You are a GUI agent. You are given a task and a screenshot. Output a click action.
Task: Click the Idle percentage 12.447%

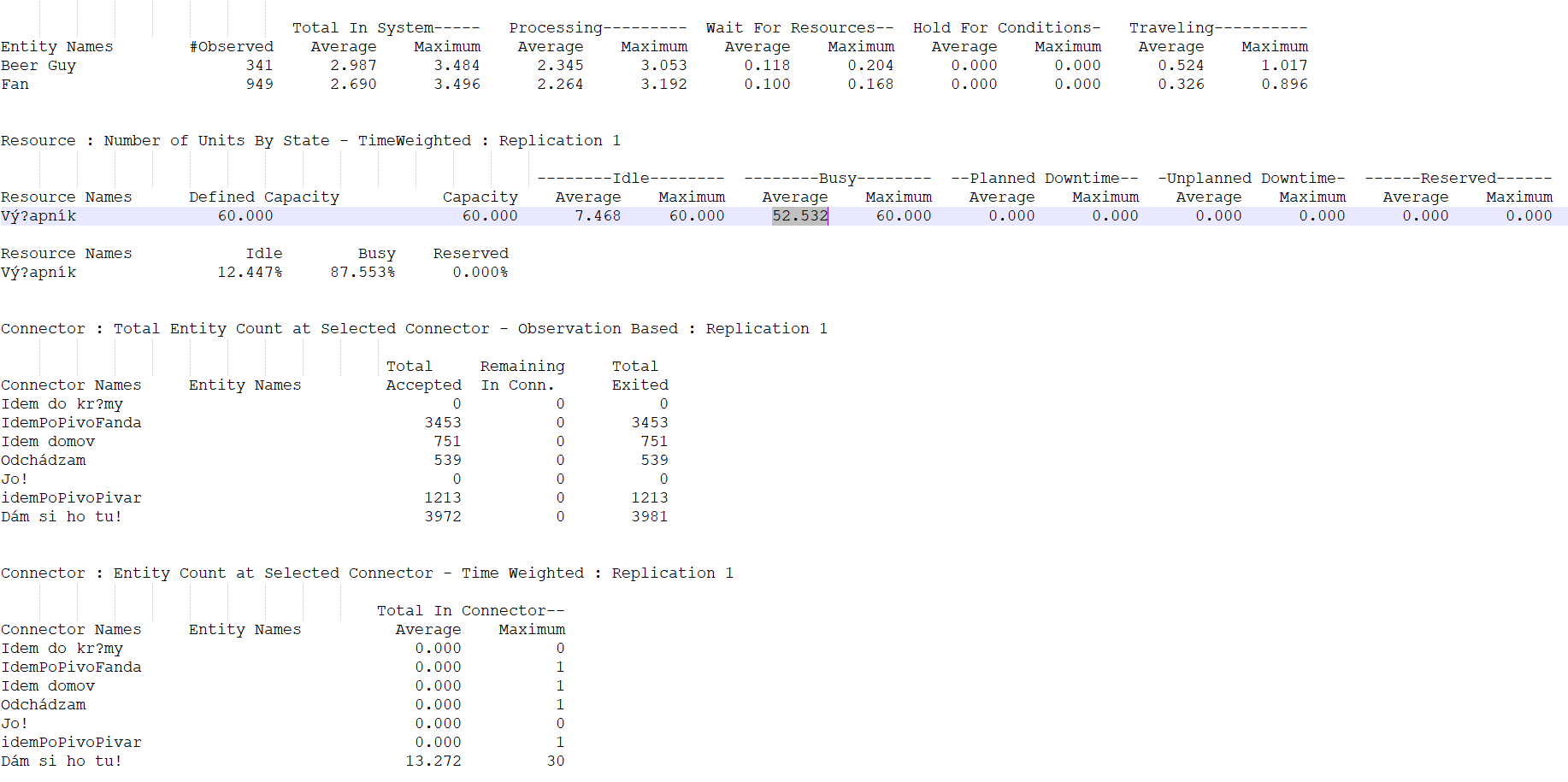click(x=250, y=273)
